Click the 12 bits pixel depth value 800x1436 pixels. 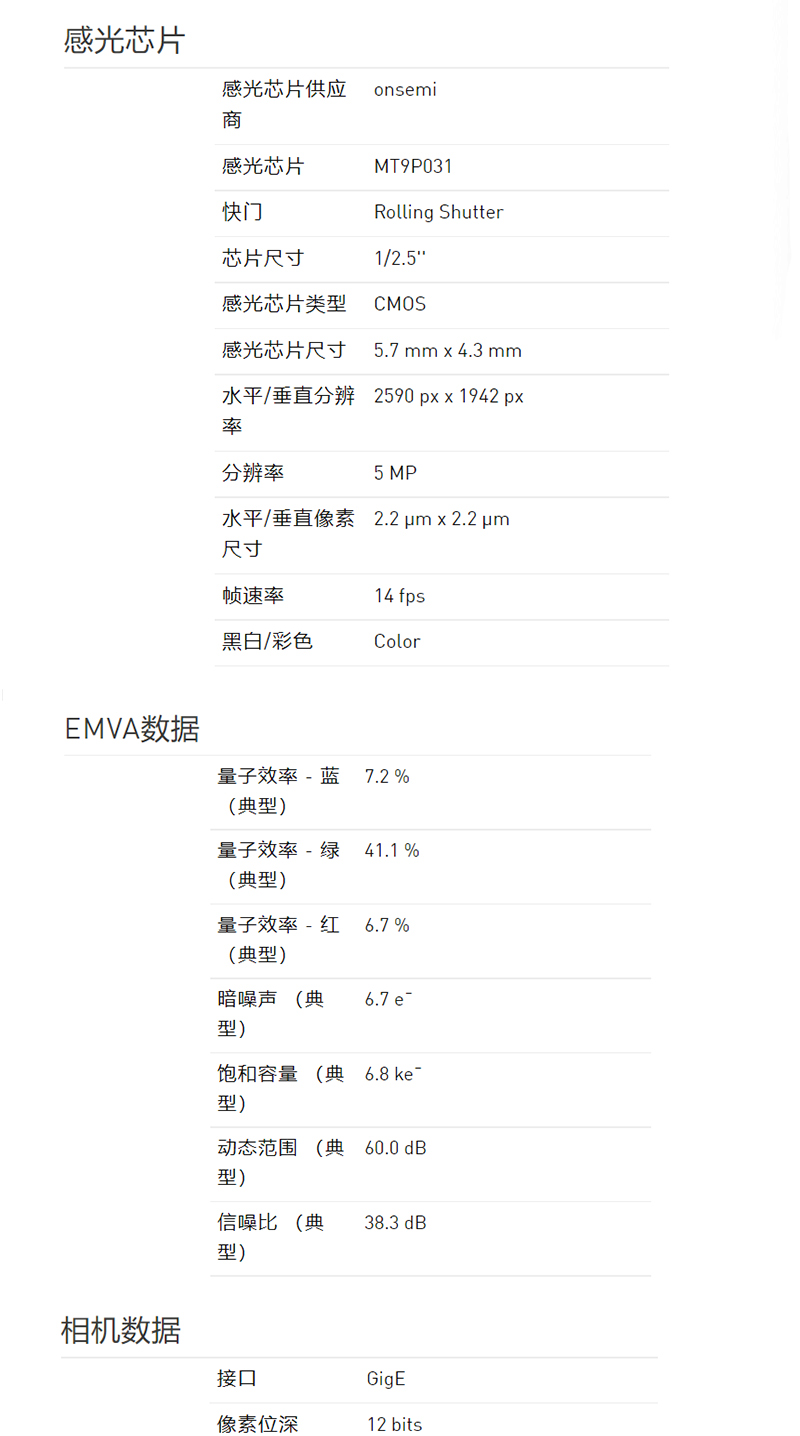click(x=394, y=1425)
